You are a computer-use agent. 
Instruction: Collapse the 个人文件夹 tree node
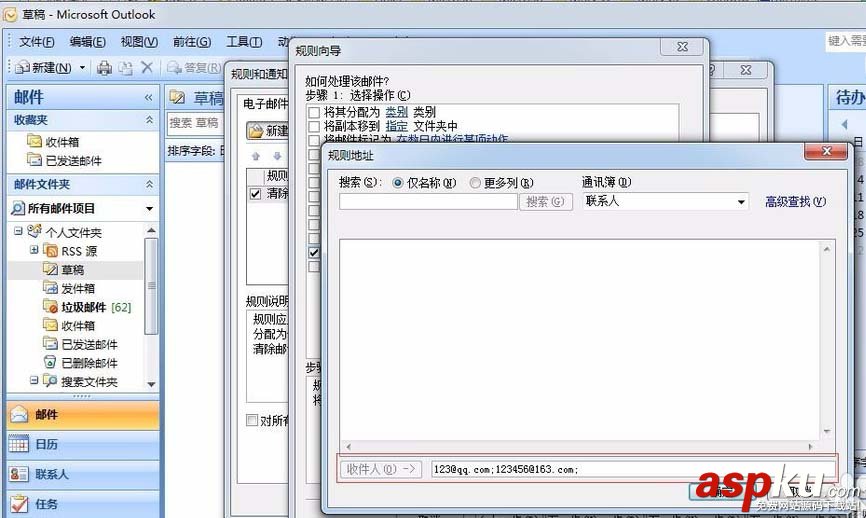[18, 231]
